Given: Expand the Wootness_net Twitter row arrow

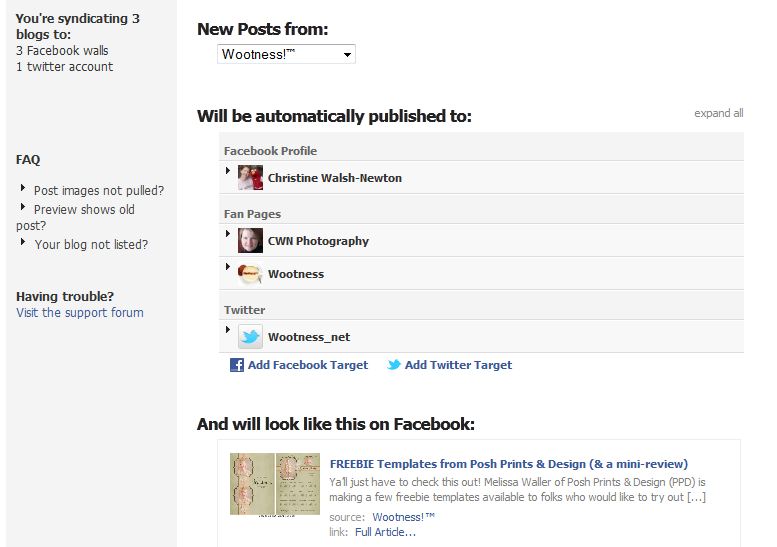Looking at the screenshot, I should [x=228, y=329].
